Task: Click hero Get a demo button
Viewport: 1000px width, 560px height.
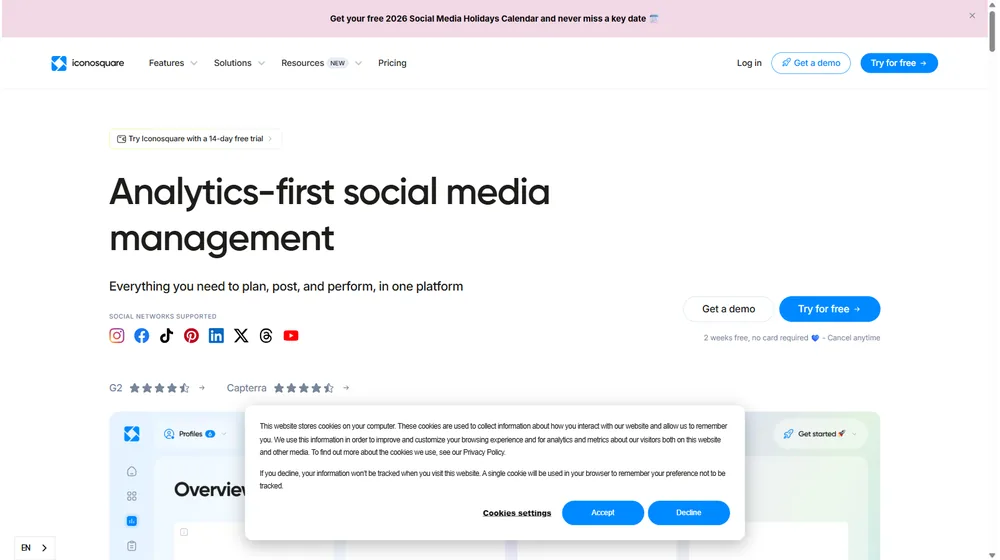Action: point(728,309)
